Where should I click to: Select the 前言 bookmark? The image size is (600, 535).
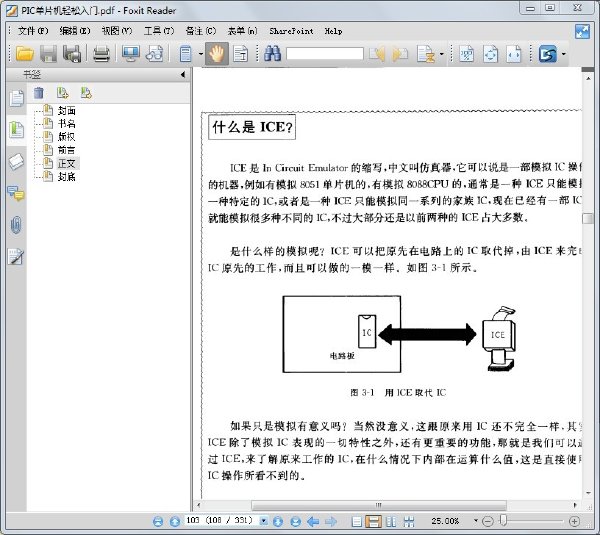click(67, 150)
